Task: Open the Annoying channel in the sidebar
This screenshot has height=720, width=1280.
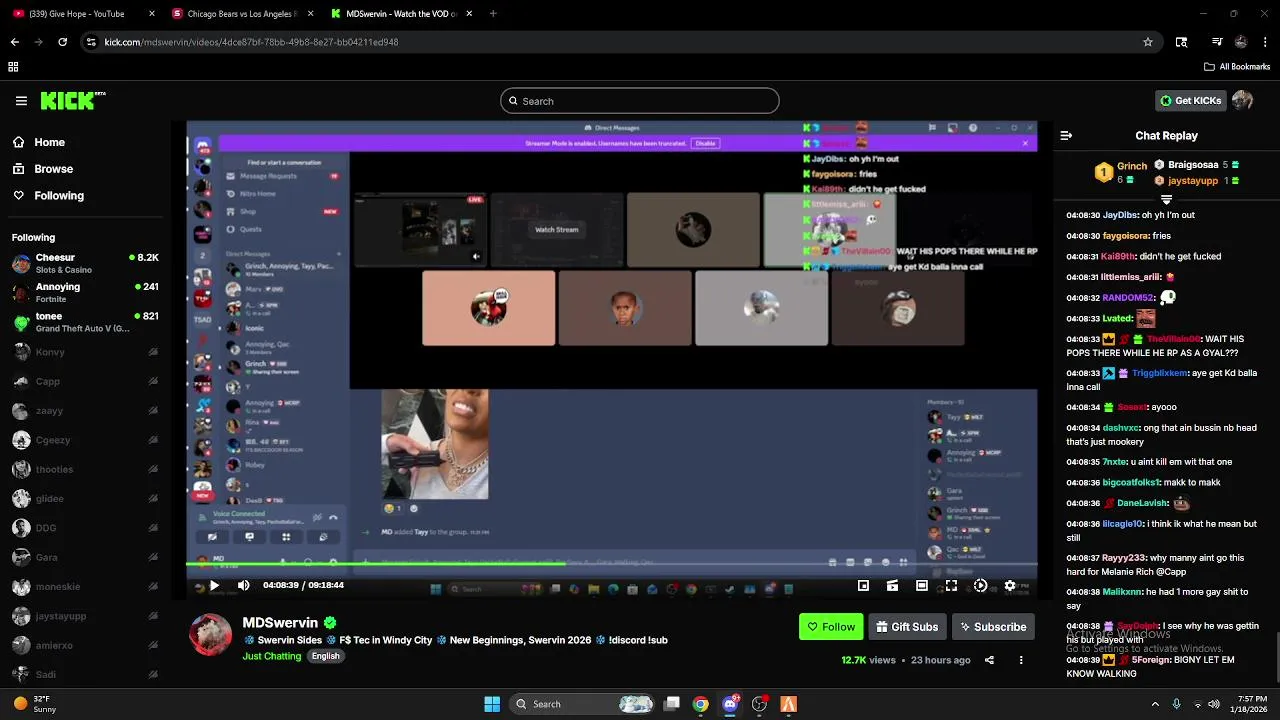Action: [85, 293]
